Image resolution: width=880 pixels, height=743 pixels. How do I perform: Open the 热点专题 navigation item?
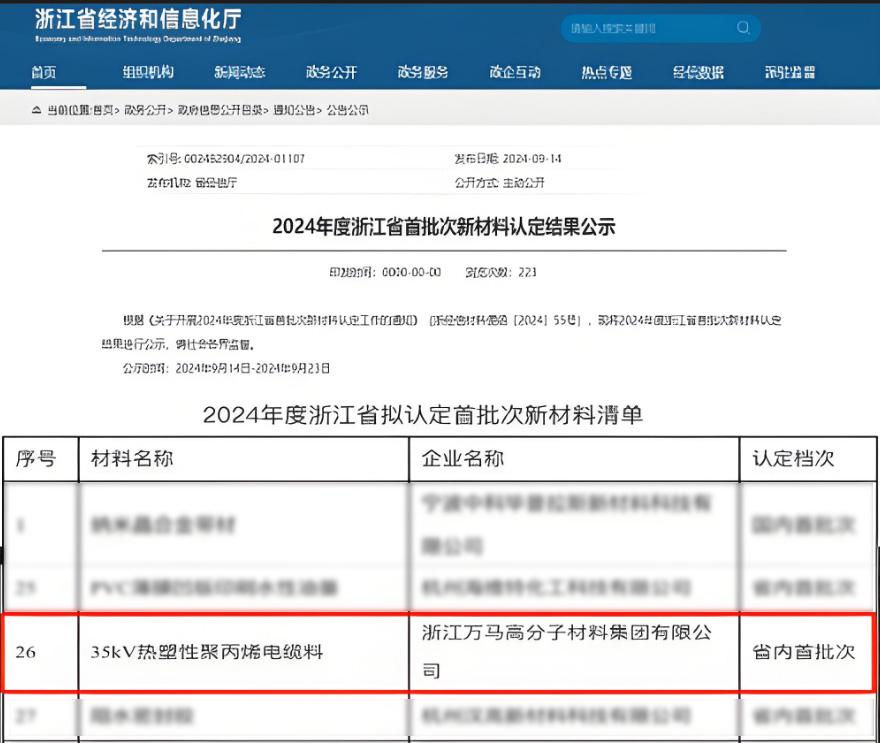click(607, 72)
